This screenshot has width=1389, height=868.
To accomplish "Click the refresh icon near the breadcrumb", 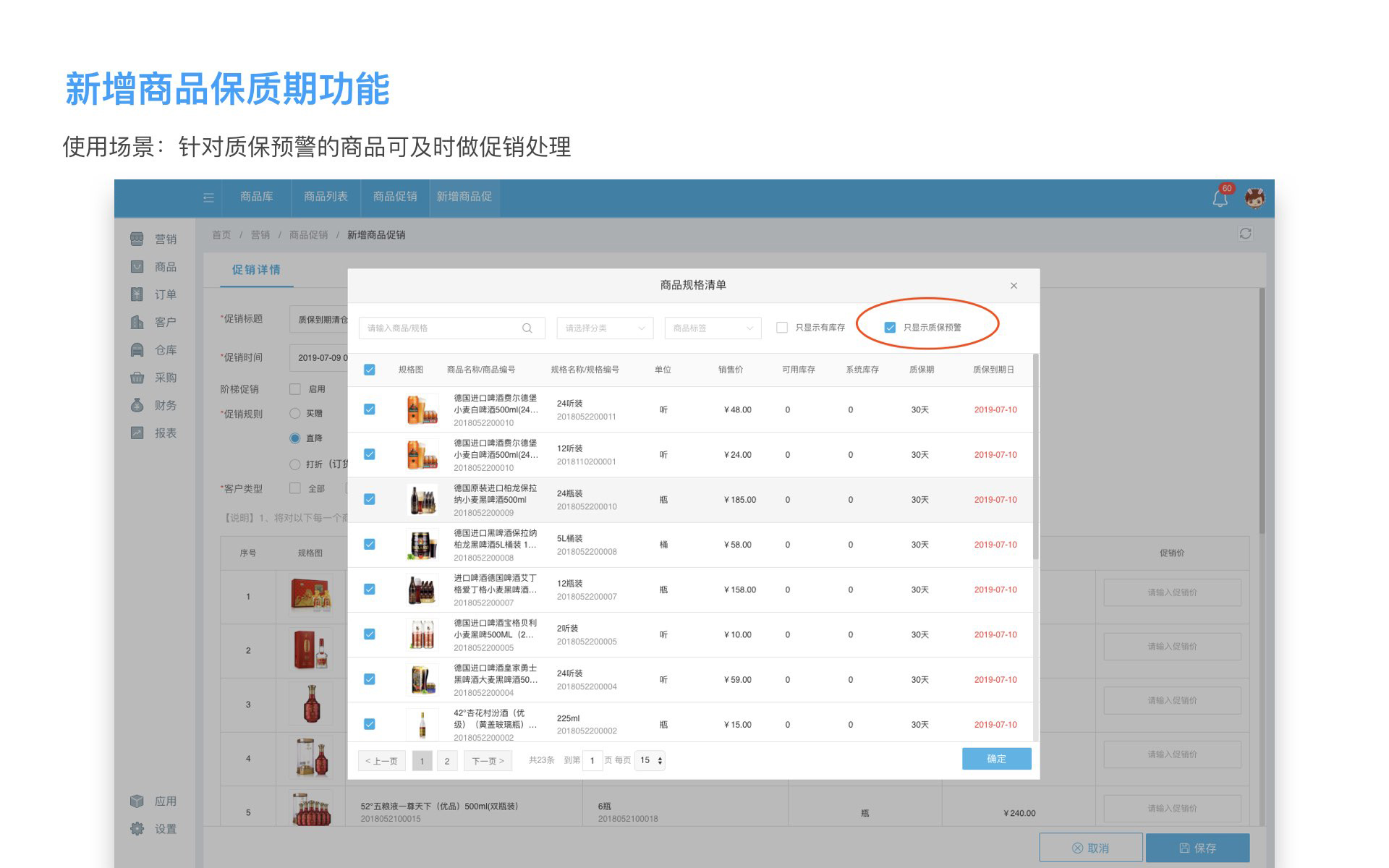I will (x=1245, y=234).
